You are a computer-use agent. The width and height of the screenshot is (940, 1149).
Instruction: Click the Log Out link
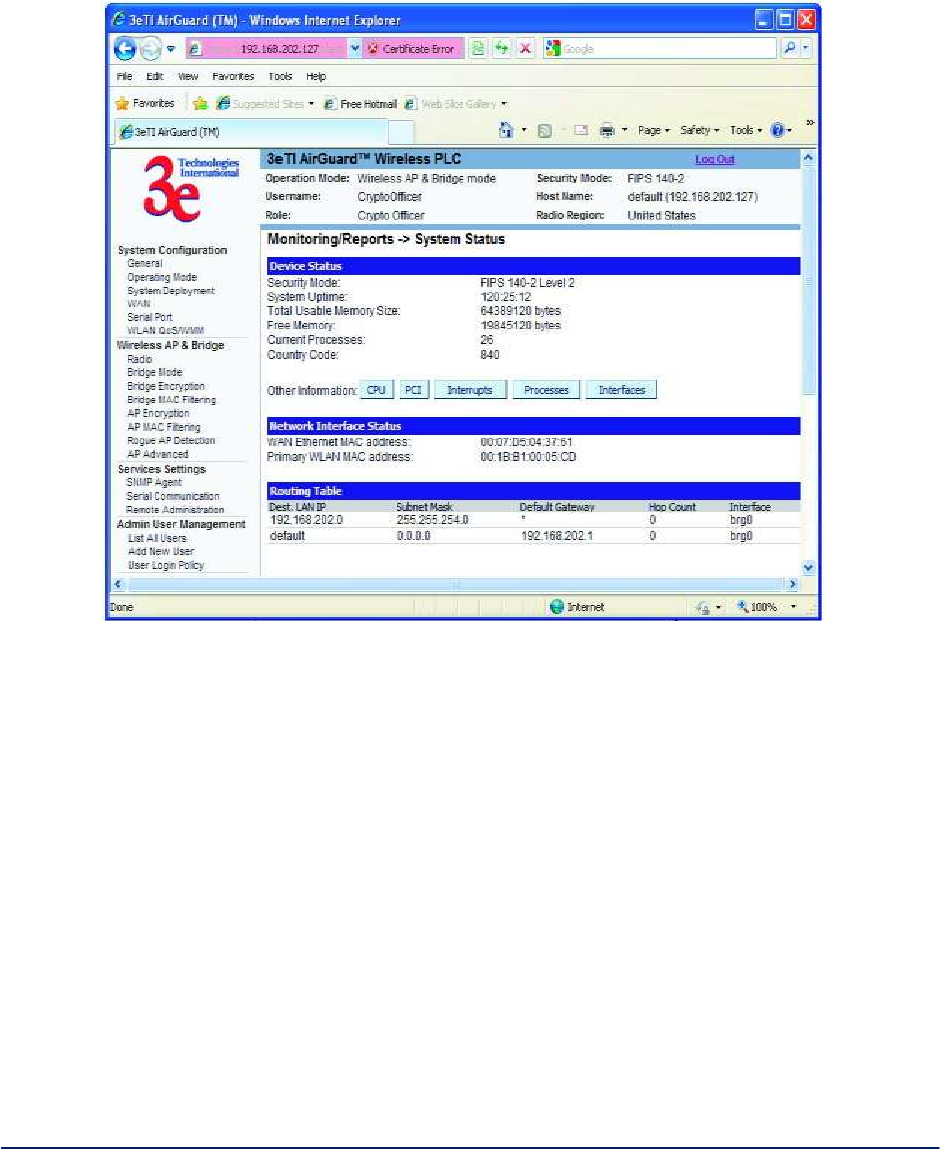click(x=714, y=159)
